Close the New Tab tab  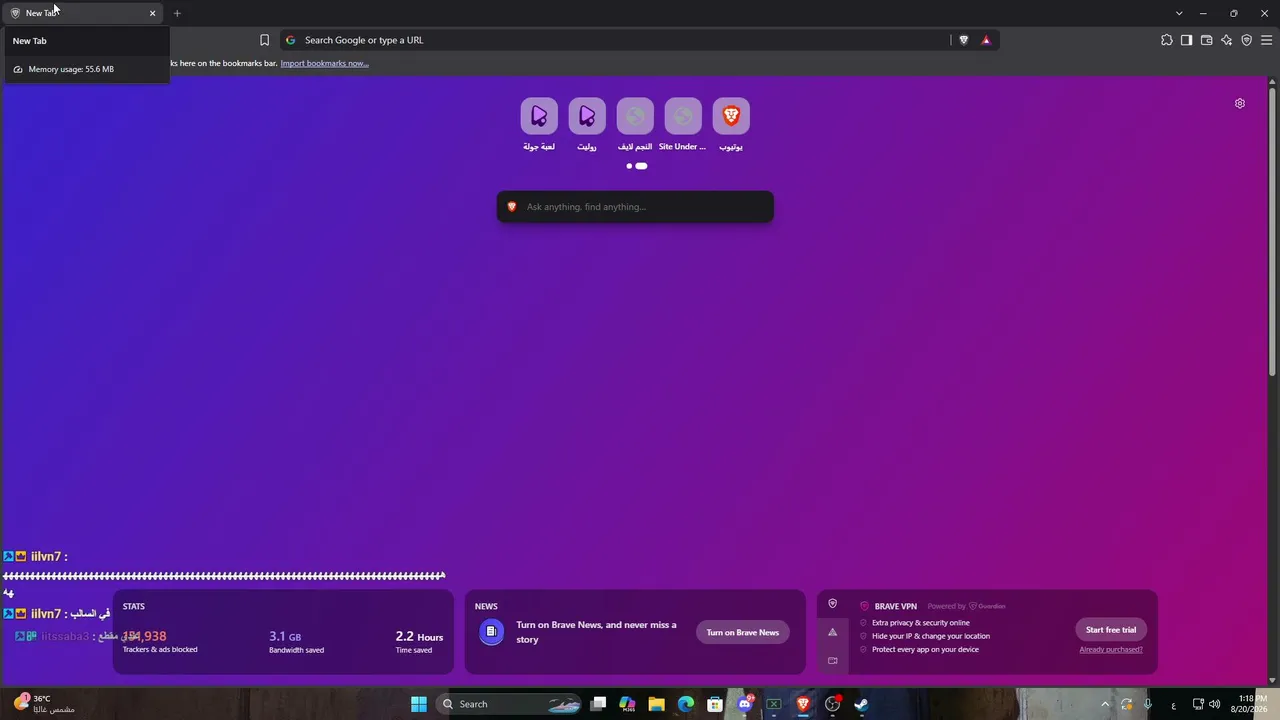[x=153, y=13]
